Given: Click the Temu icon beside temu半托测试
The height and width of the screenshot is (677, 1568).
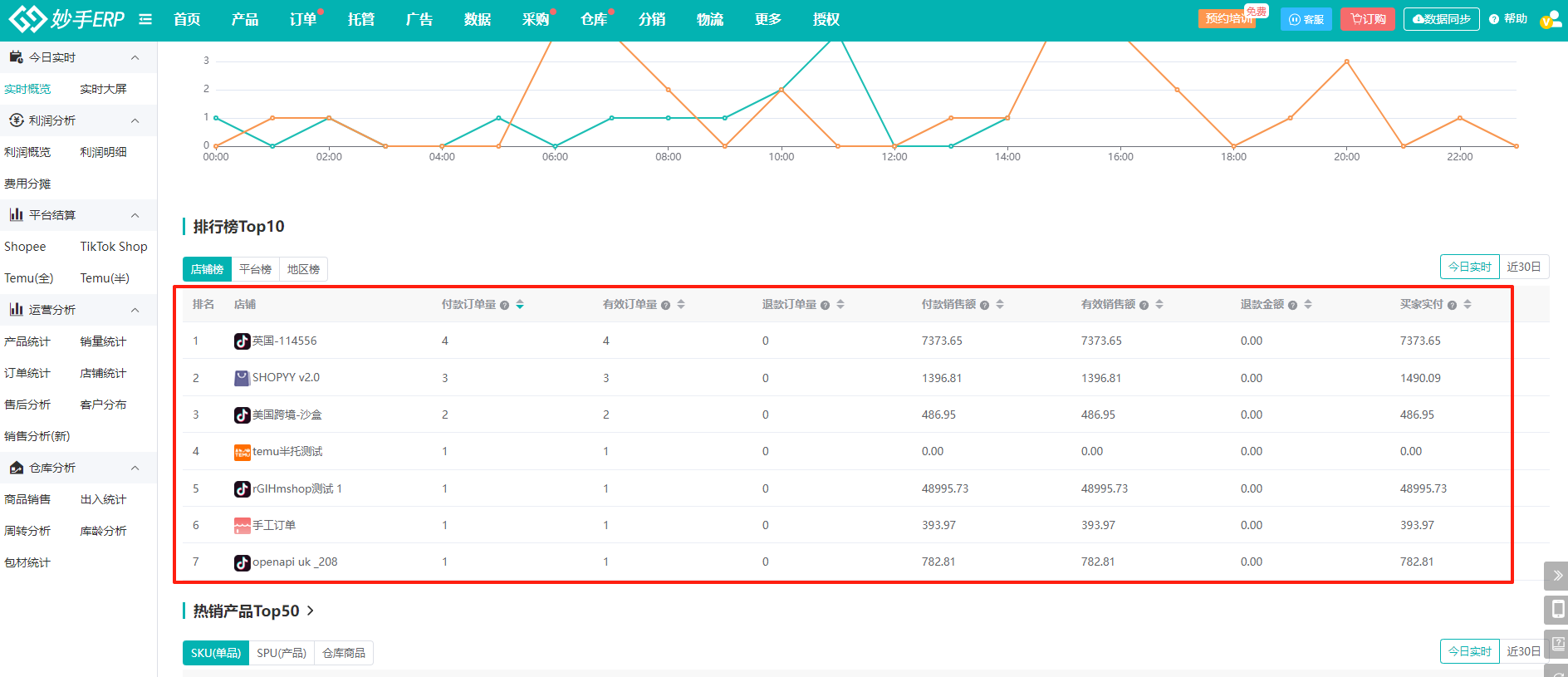Looking at the screenshot, I should pyautogui.click(x=242, y=452).
